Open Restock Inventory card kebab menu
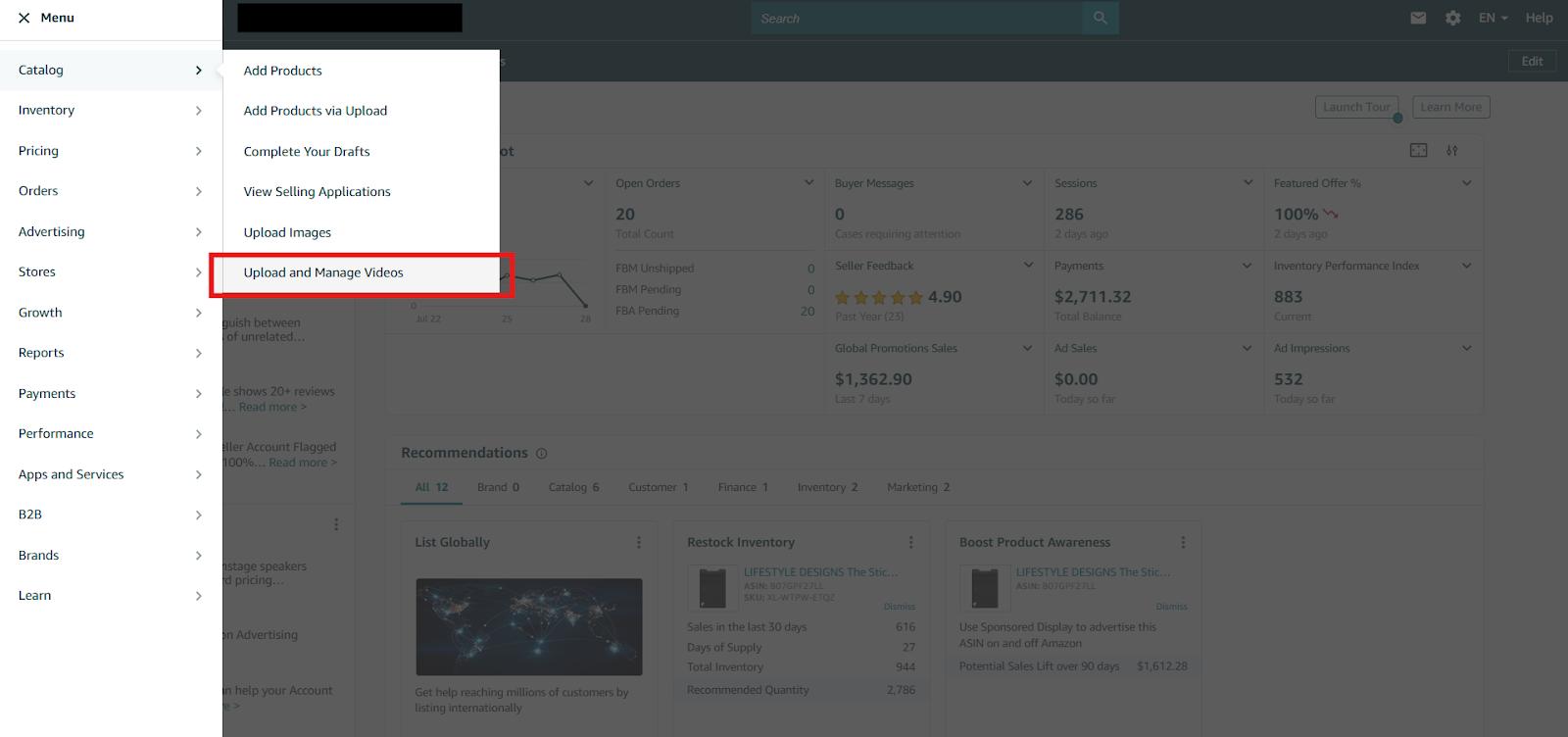The image size is (1568, 737). click(x=910, y=542)
